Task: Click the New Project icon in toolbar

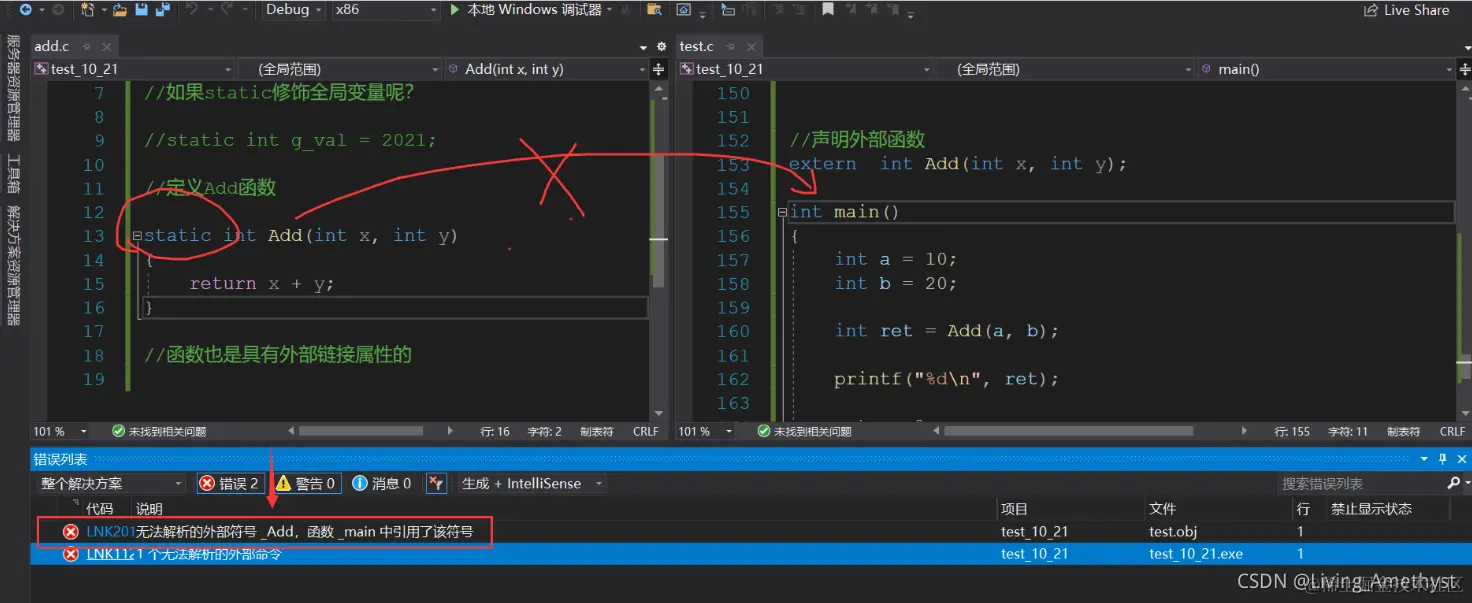Action: (x=86, y=9)
